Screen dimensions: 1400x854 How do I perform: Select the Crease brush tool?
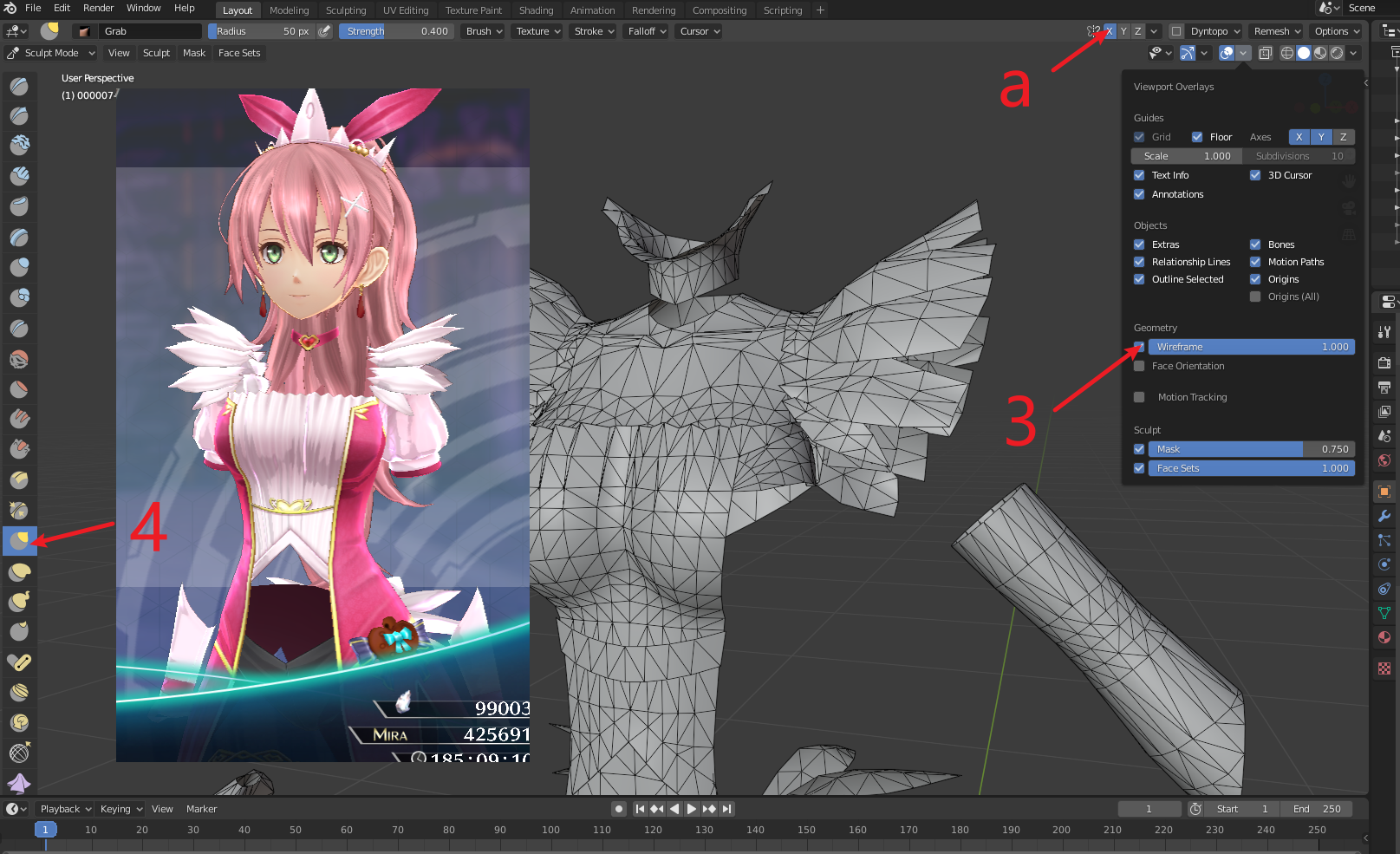coord(19,329)
